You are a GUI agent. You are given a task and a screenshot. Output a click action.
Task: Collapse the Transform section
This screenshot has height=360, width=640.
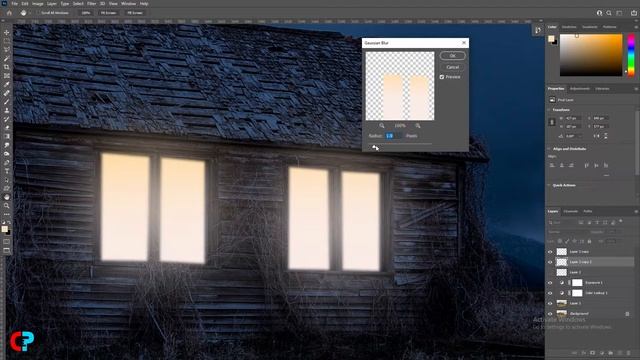tap(549, 110)
